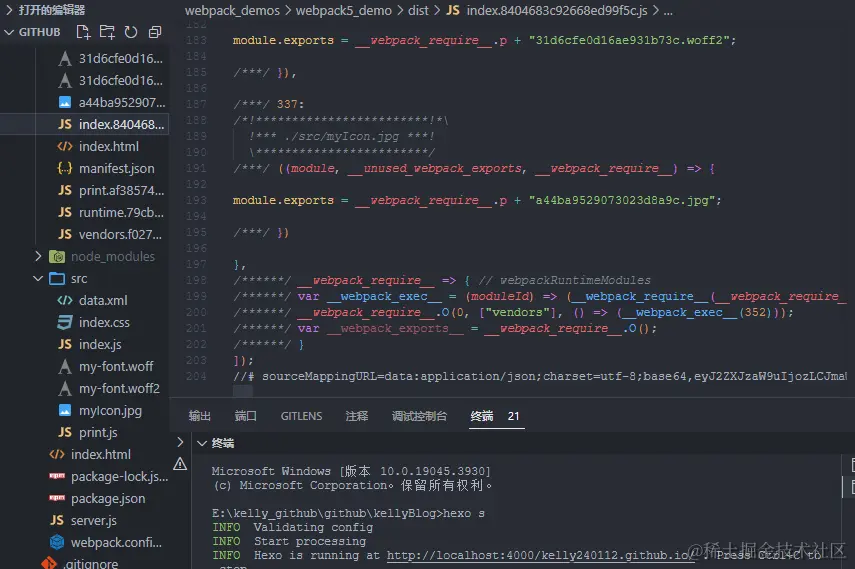Viewport: 855px width, 569px height.
Task: Open index.html below index.840468 file
Action: [x=109, y=146]
